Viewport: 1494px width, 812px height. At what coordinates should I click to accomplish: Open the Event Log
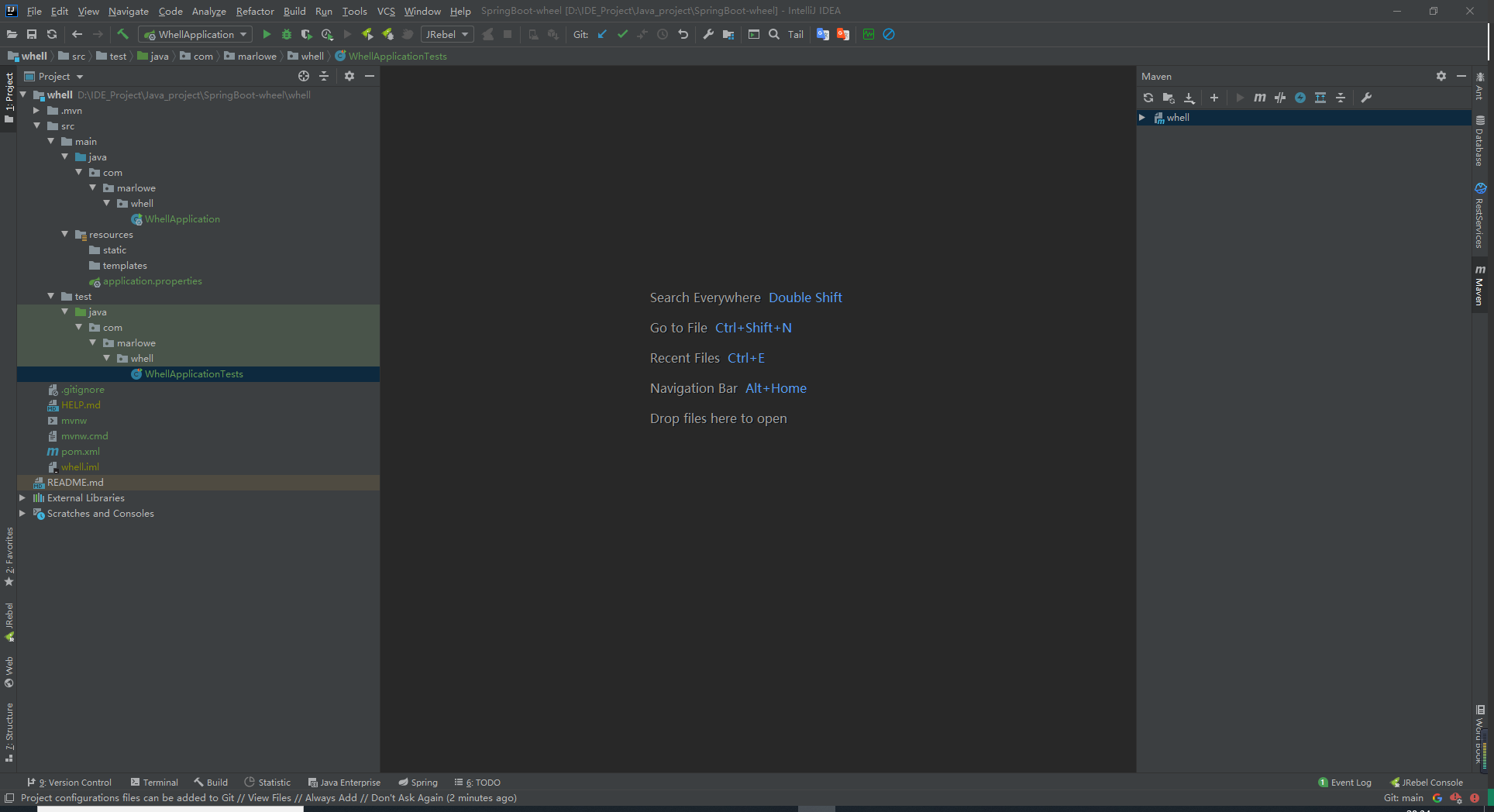coord(1344,783)
